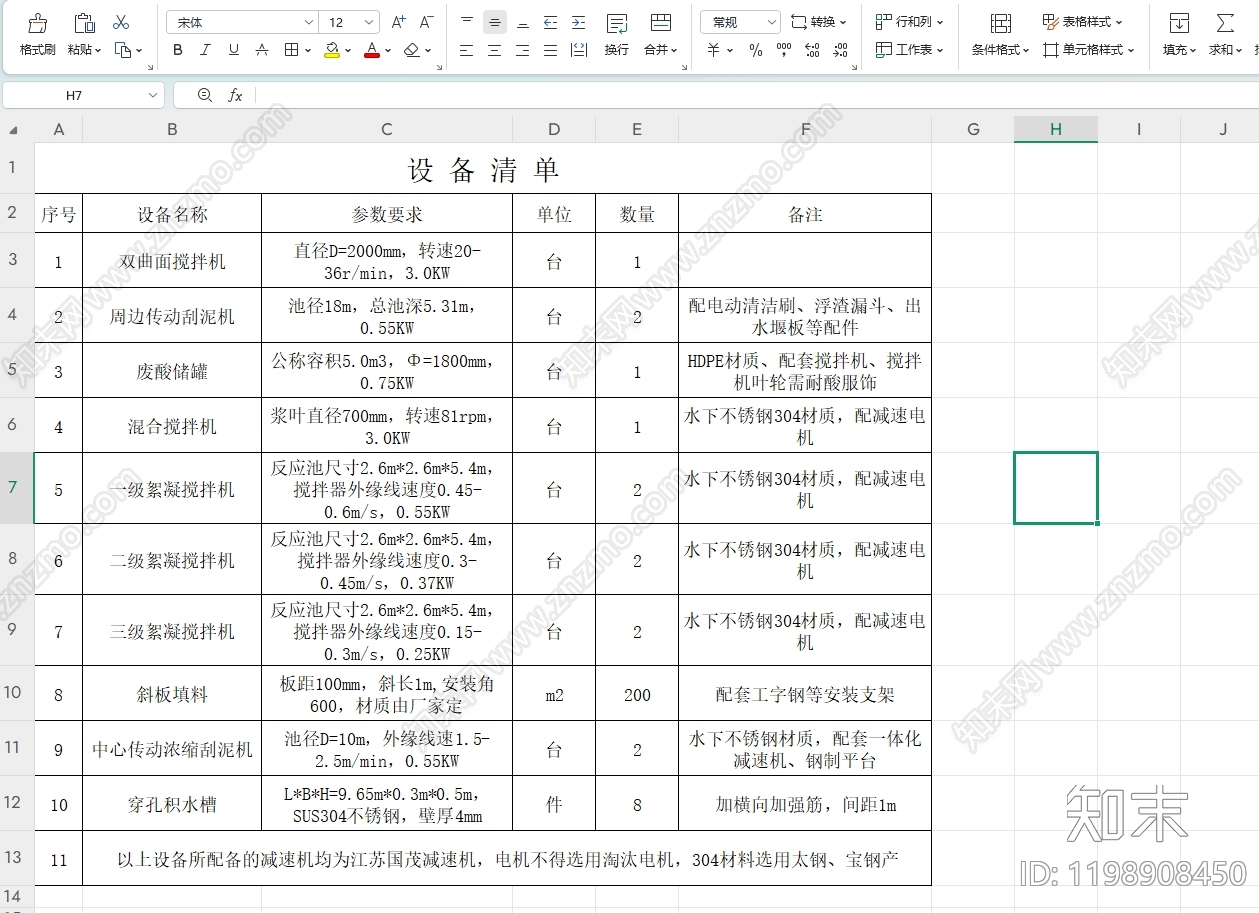Click the Paste (粘贴) clipboard icon

[85, 23]
